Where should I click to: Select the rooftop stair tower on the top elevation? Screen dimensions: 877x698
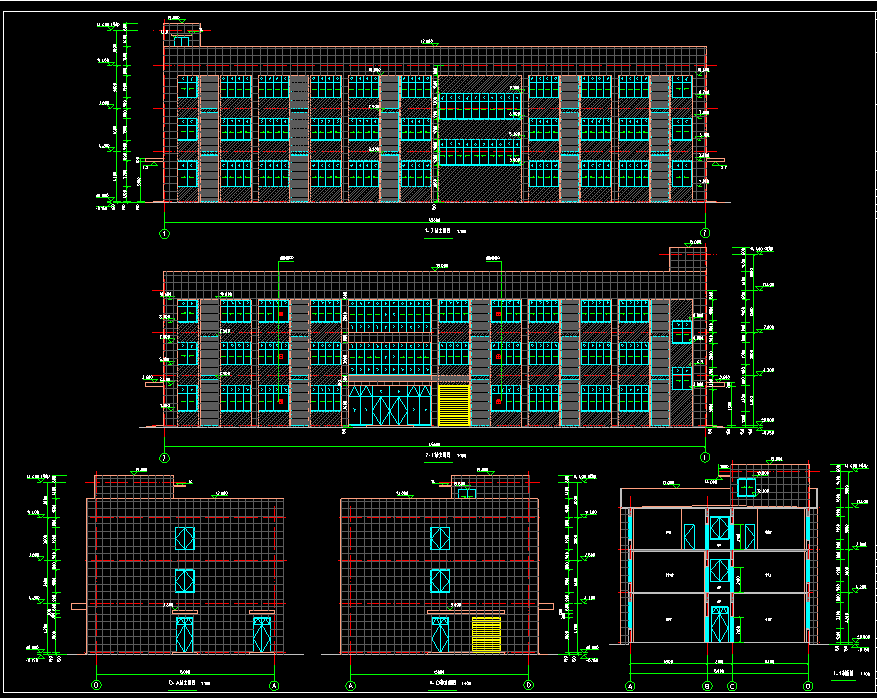click(x=182, y=35)
